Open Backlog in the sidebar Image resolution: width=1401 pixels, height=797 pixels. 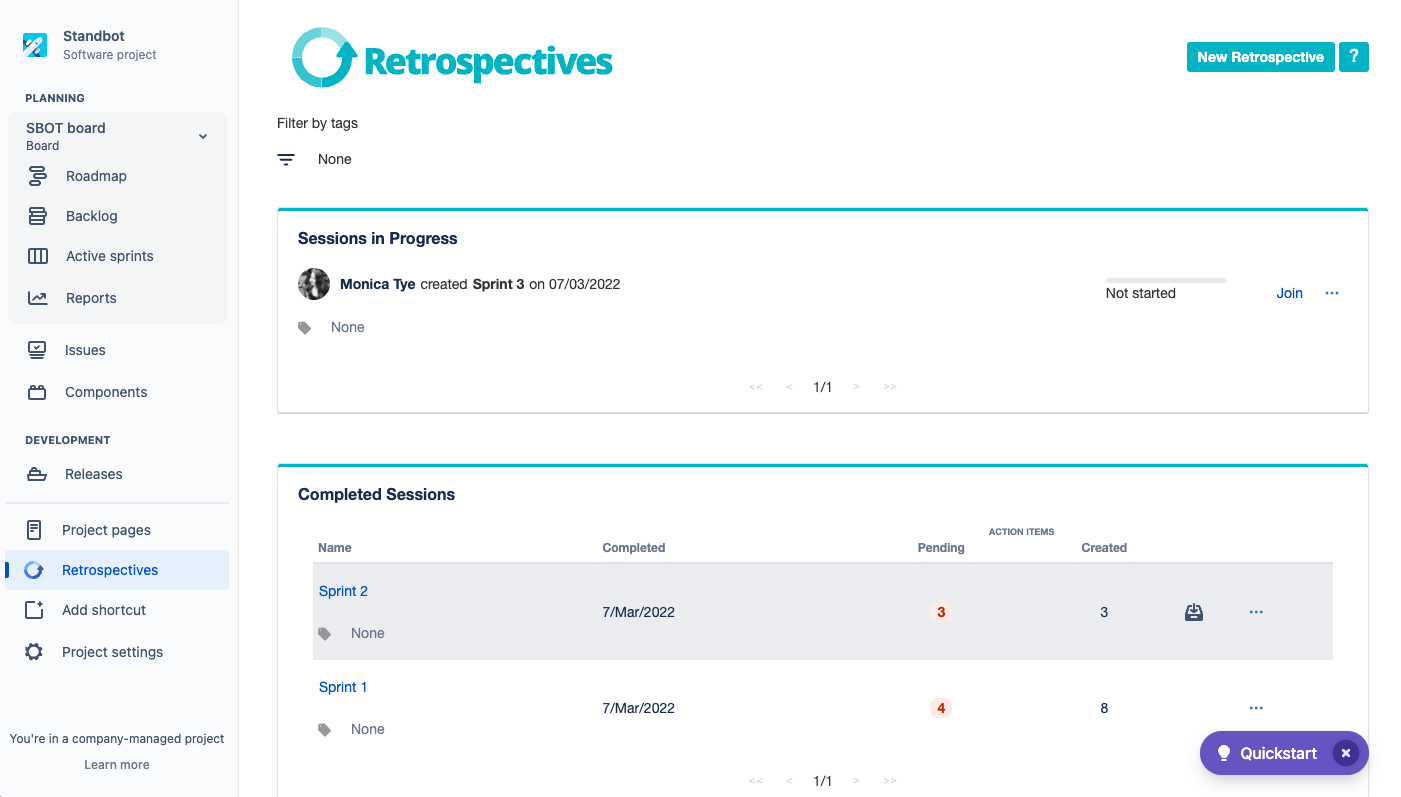(91, 216)
